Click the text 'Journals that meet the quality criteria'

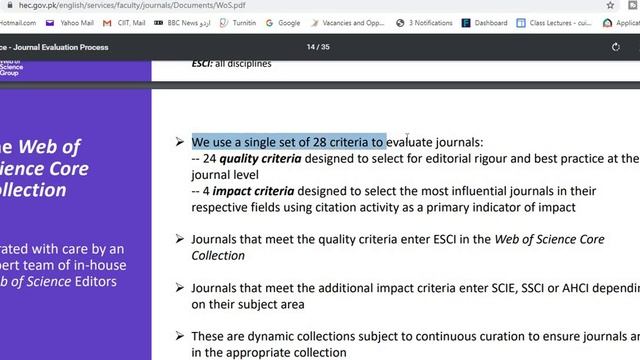coord(294,239)
